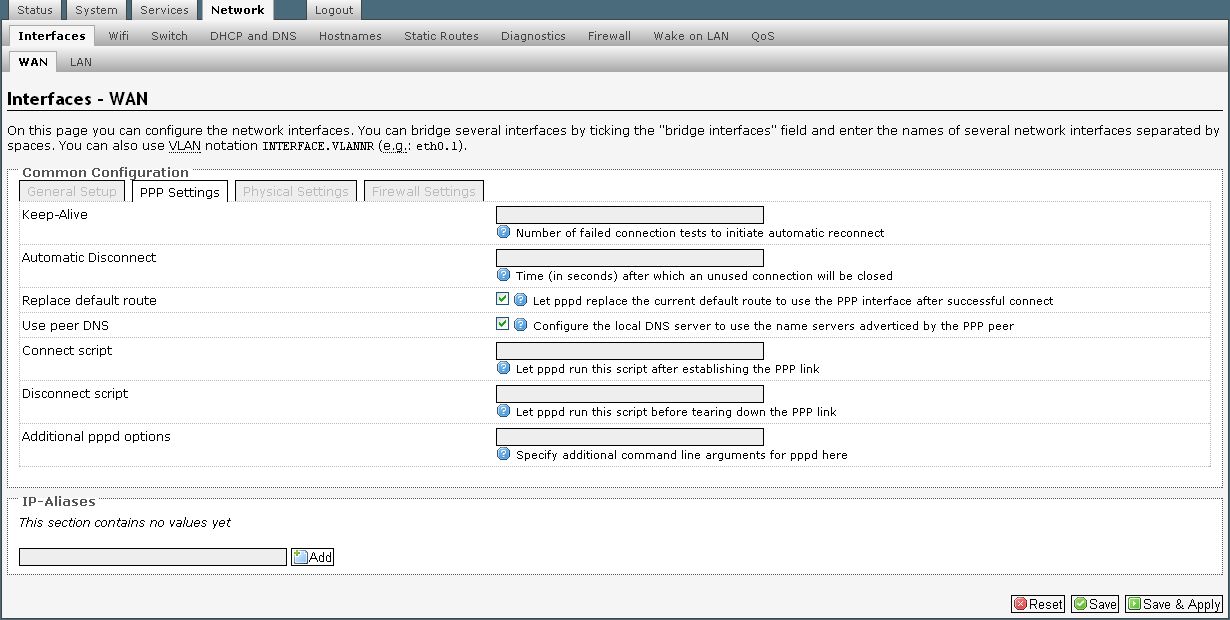Click the Keep-Alive input field

pyautogui.click(x=629, y=215)
